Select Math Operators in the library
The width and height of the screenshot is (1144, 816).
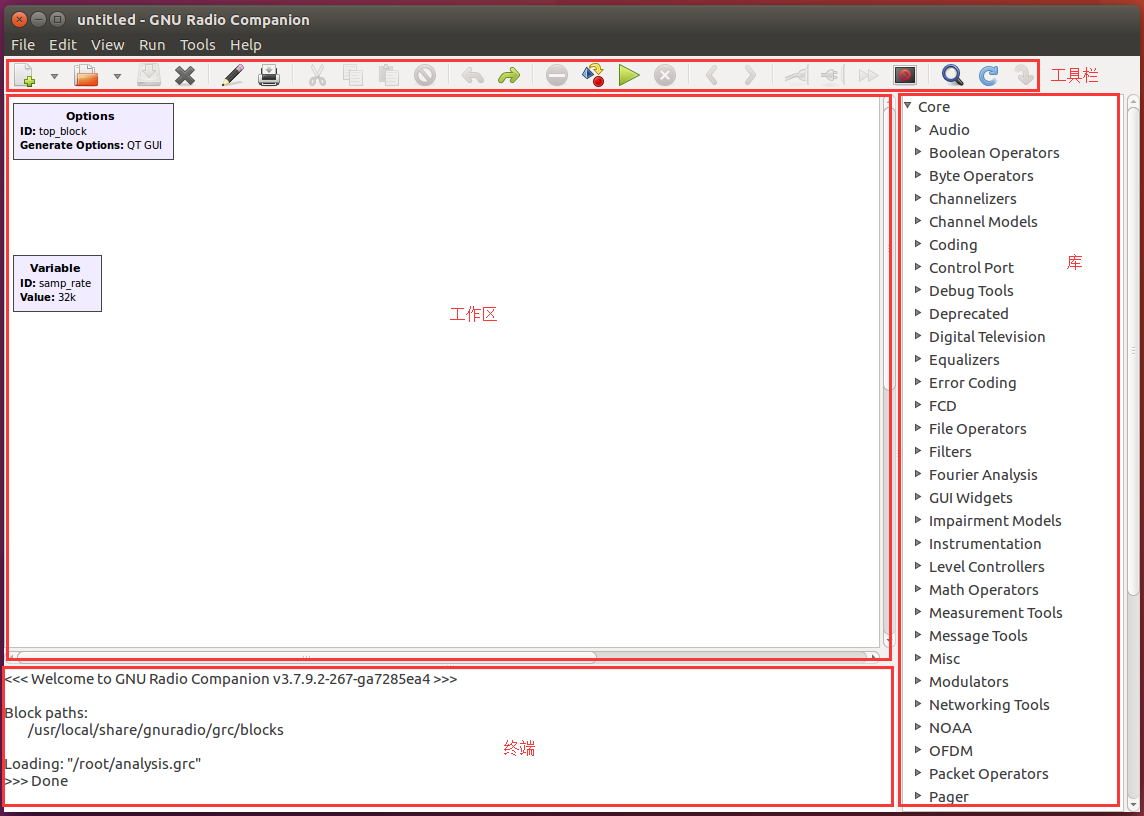coord(983,590)
